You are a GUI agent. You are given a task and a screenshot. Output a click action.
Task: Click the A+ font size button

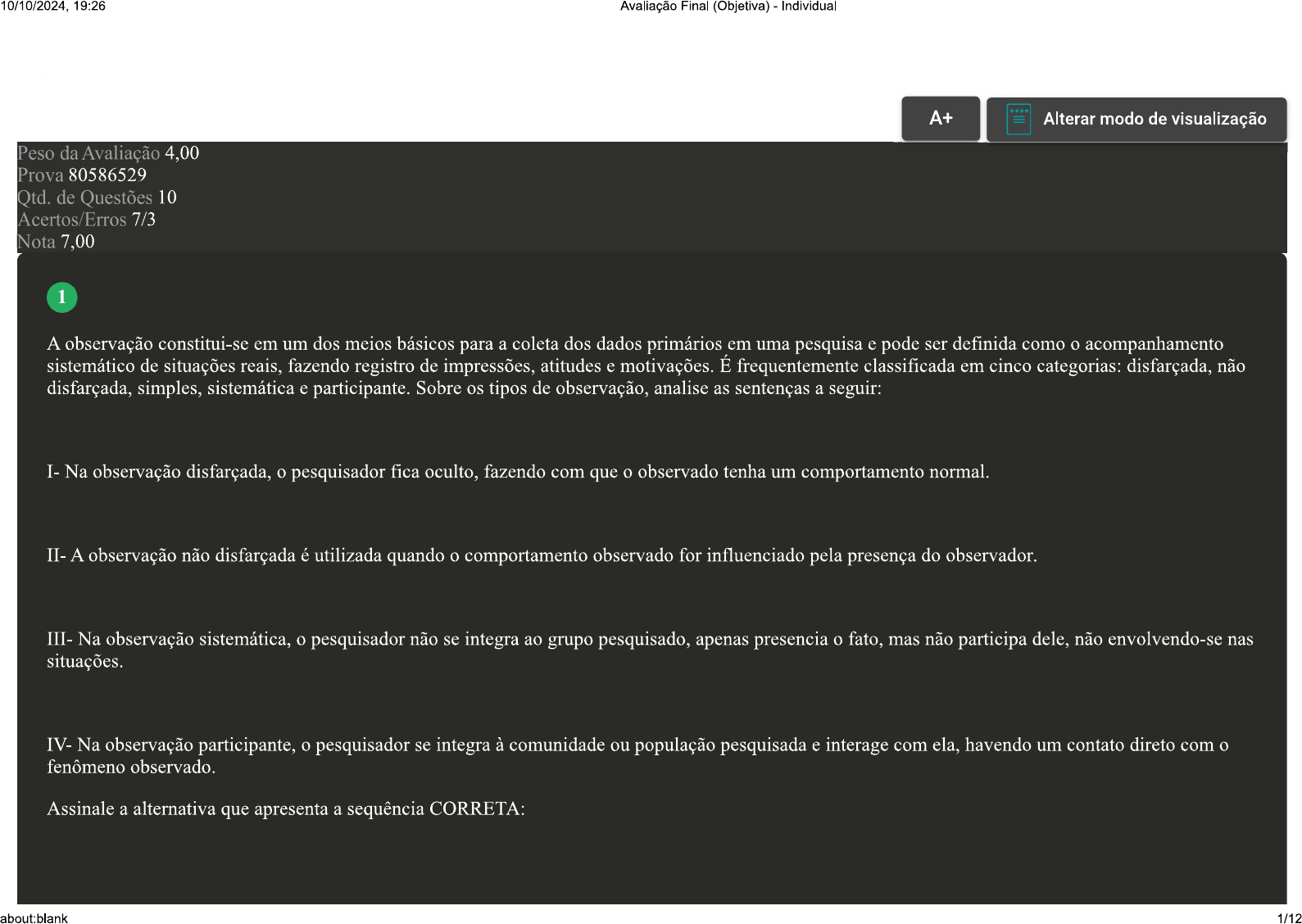(x=940, y=119)
